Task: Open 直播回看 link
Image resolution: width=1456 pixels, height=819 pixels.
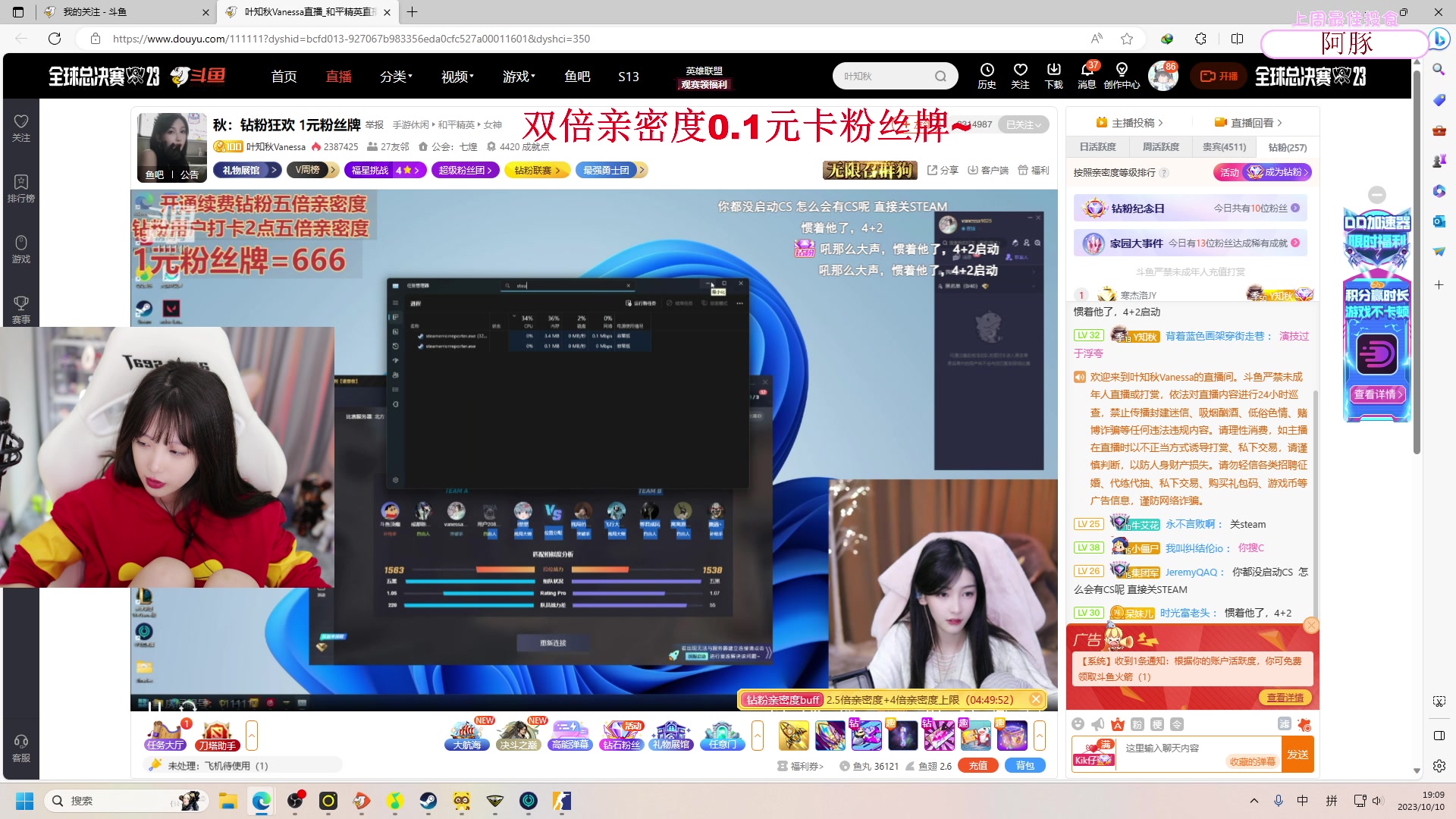Action: coord(1248,123)
